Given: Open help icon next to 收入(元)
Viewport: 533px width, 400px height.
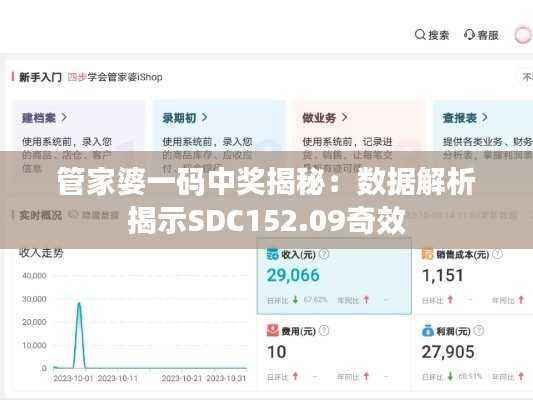Looking at the screenshot, I should pos(325,254).
